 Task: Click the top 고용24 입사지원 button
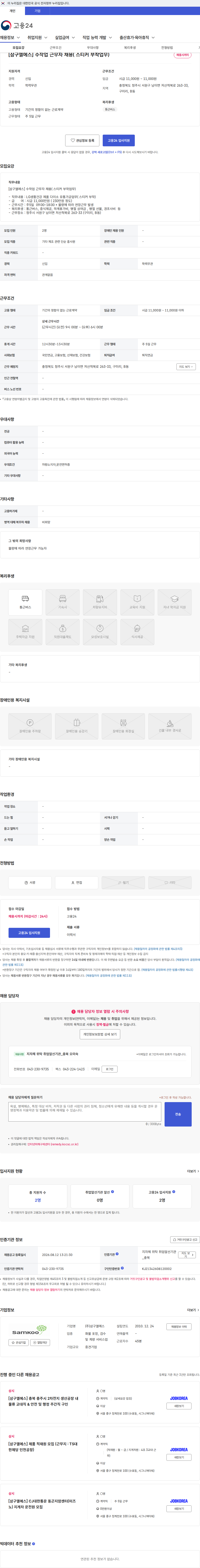(x=119, y=141)
